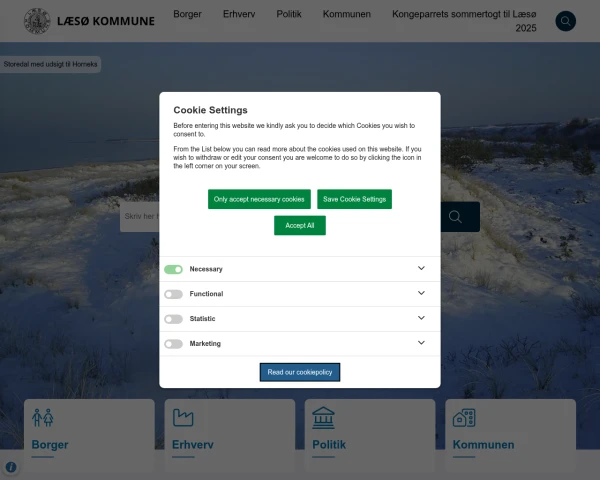Open the Erhverv card heading link
Screen dimensions: 600x480
coord(193,445)
